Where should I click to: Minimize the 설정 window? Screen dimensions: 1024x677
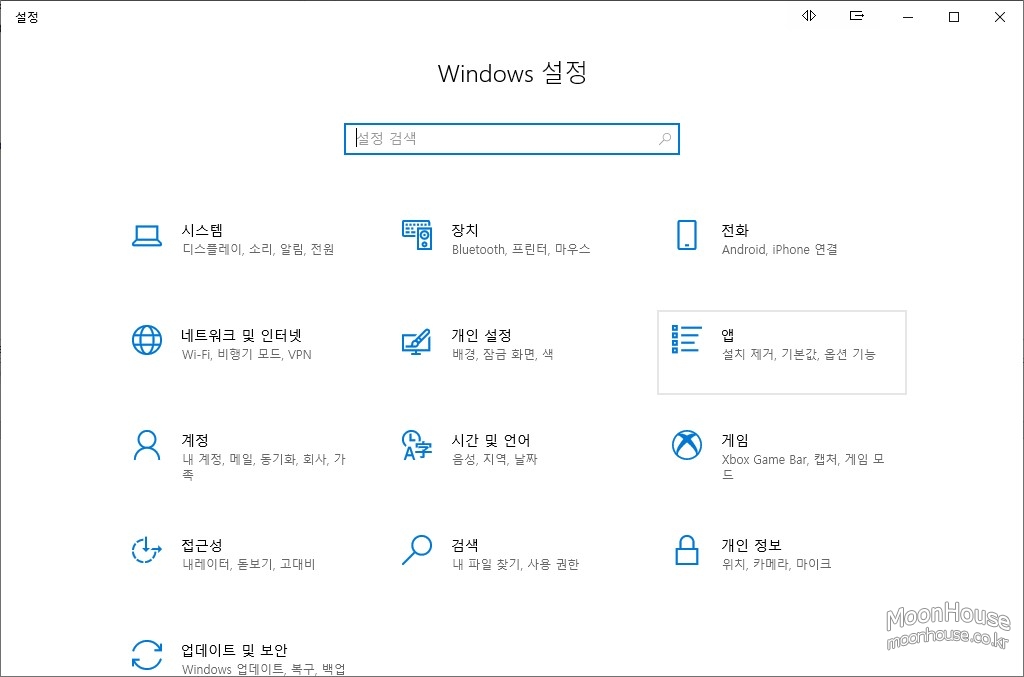(x=908, y=17)
